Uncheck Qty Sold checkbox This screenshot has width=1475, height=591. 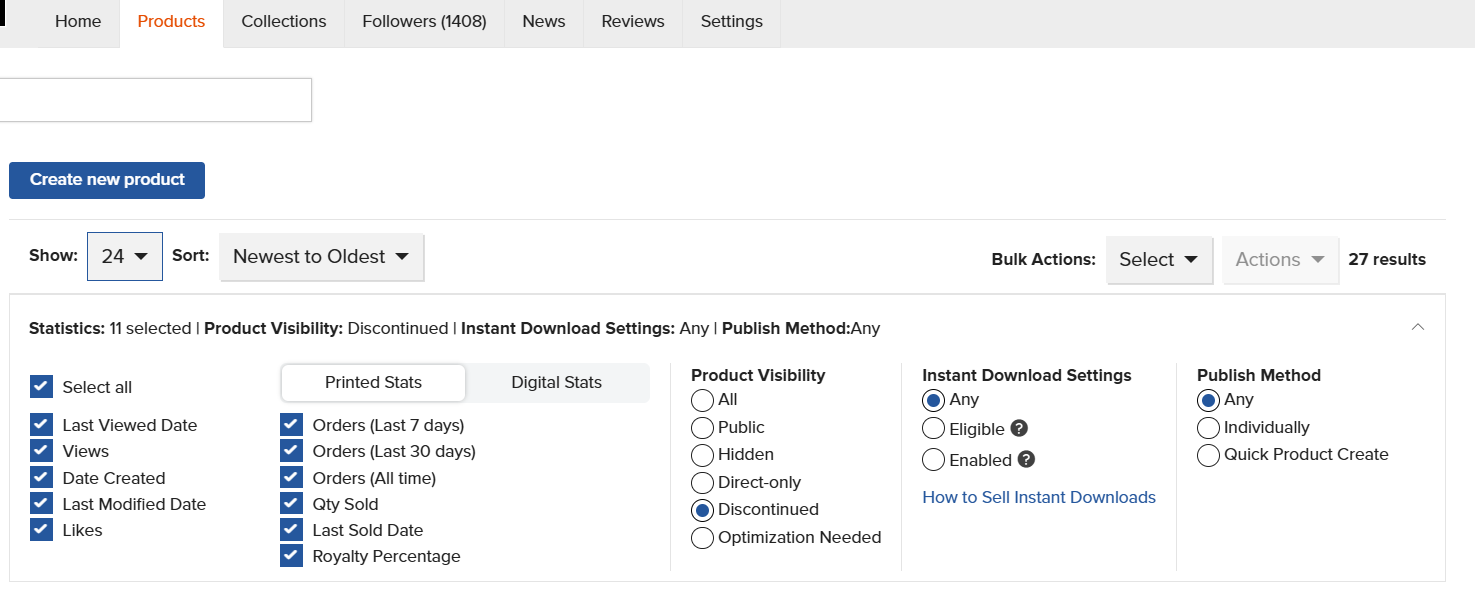tap(291, 504)
